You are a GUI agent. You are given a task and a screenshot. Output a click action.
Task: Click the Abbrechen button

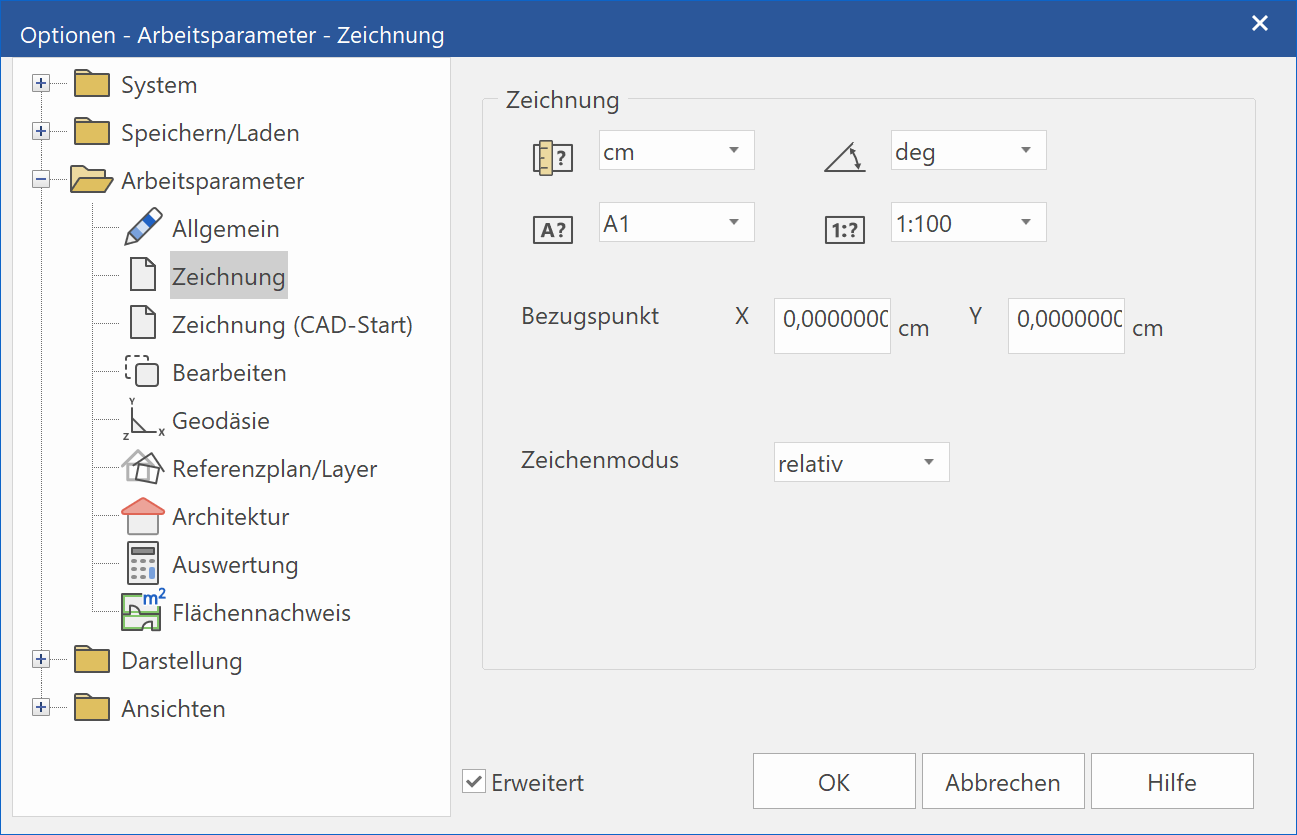tap(1003, 781)
